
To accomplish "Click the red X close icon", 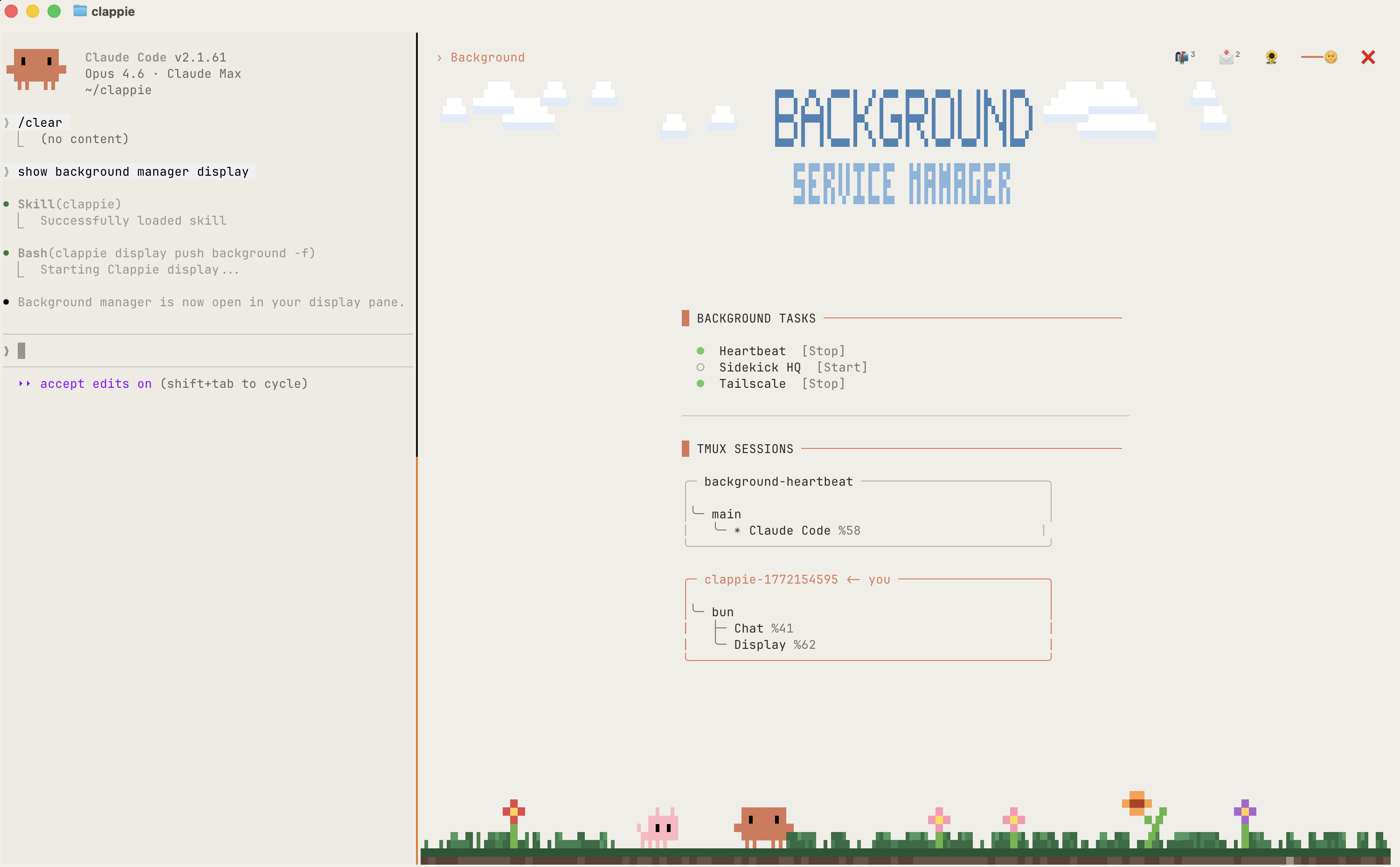I will click(1368, 57).
